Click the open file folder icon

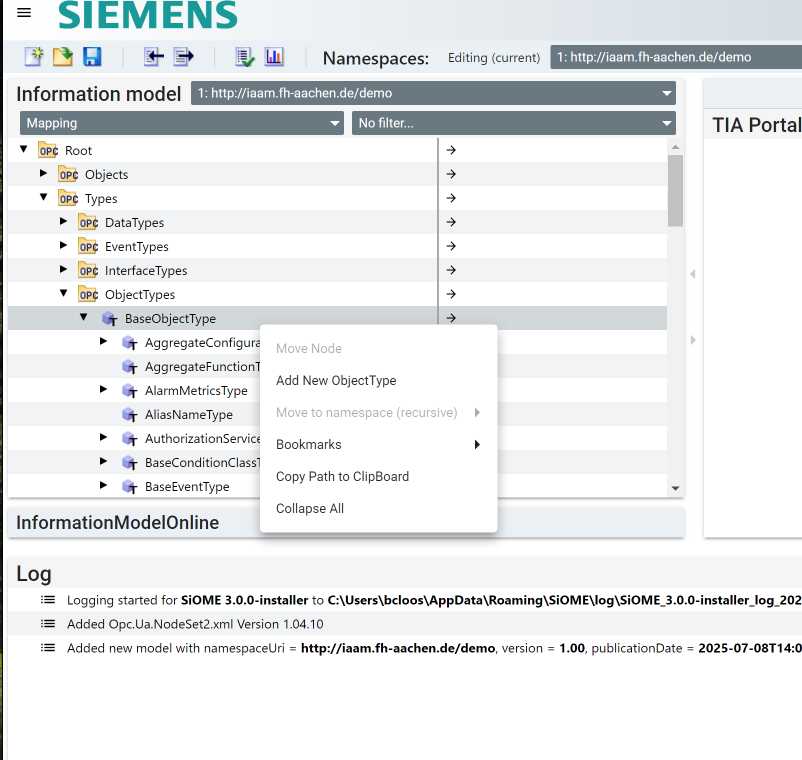pyautogui.click(x=62, y=57)
